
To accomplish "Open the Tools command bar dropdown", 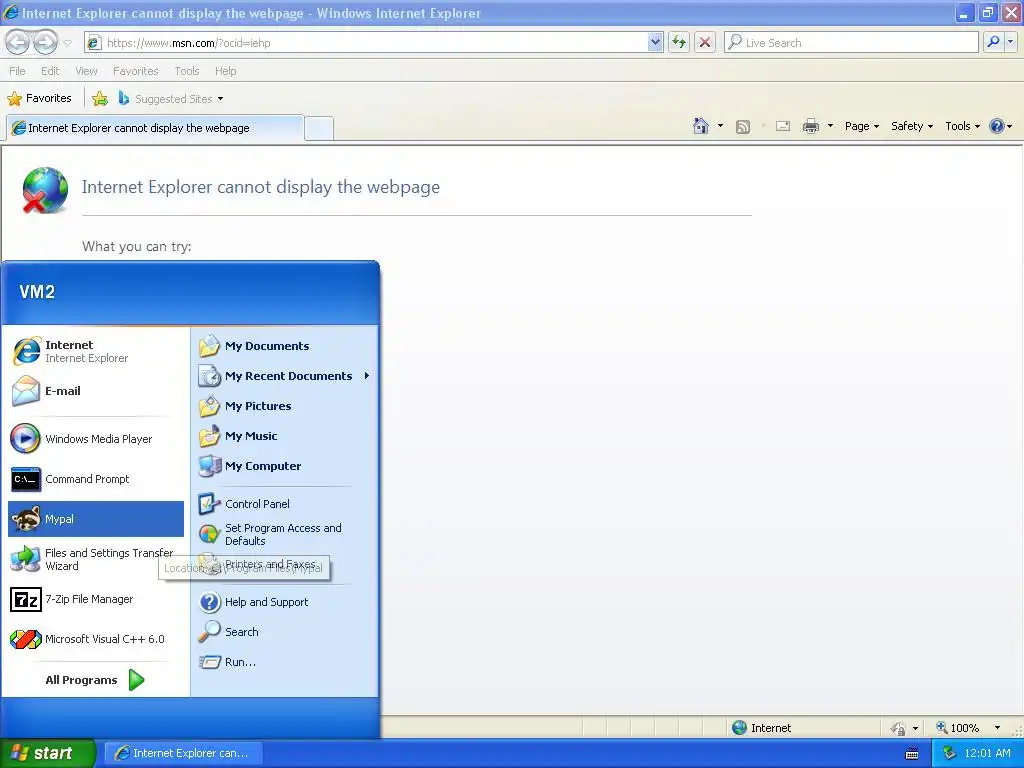I will click(x=962, y=126).
